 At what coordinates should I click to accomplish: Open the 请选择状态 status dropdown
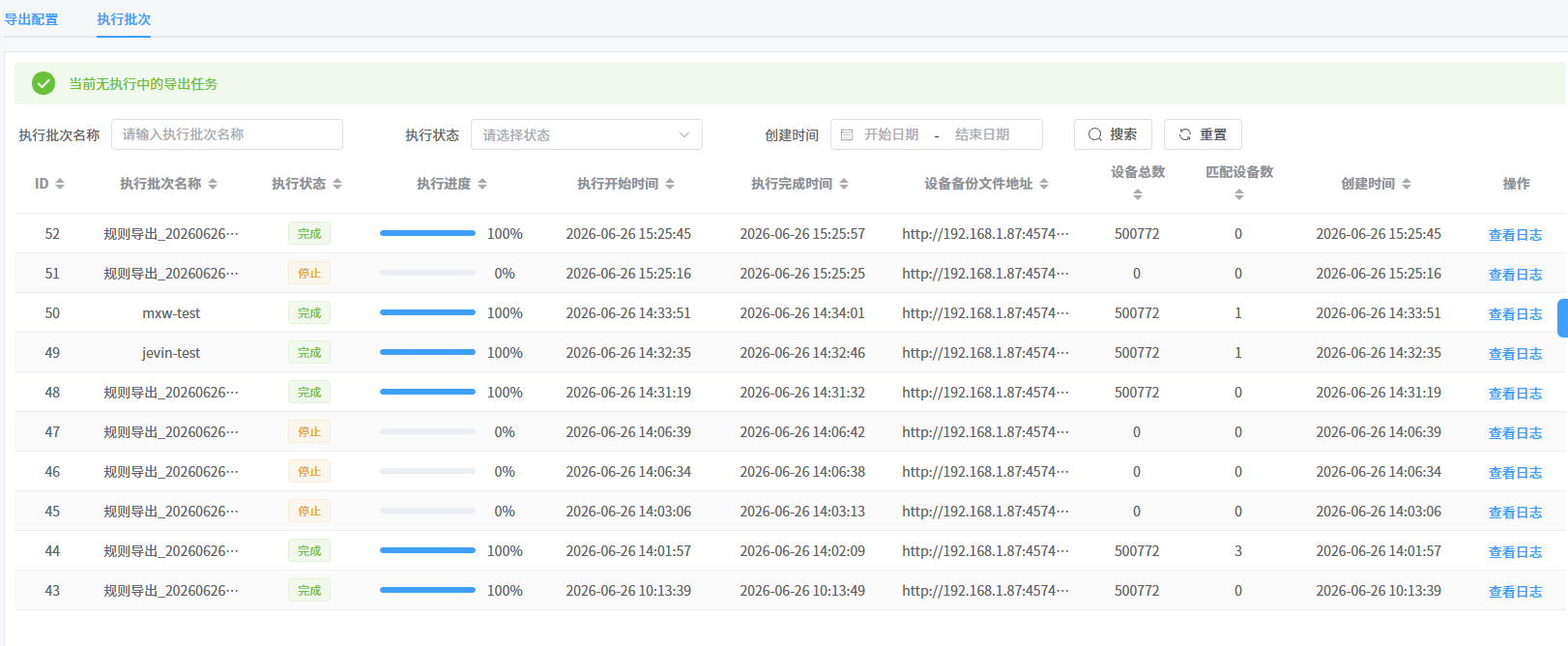pos(587,134)
